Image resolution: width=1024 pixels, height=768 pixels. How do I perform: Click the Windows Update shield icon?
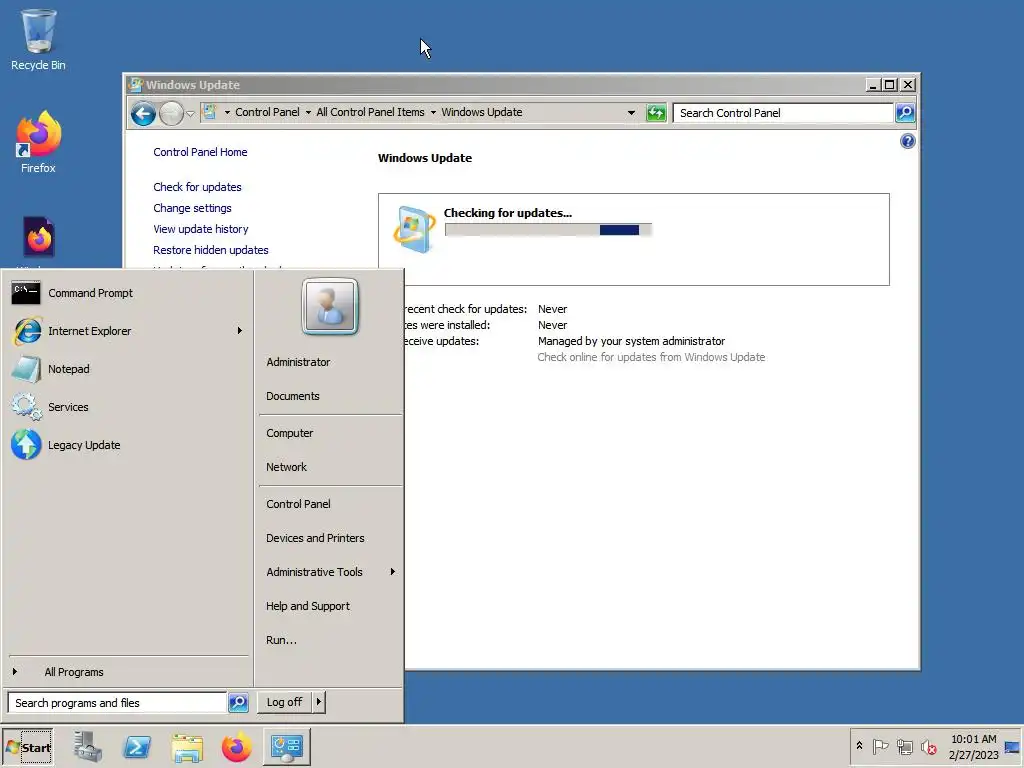click(414, 229)
